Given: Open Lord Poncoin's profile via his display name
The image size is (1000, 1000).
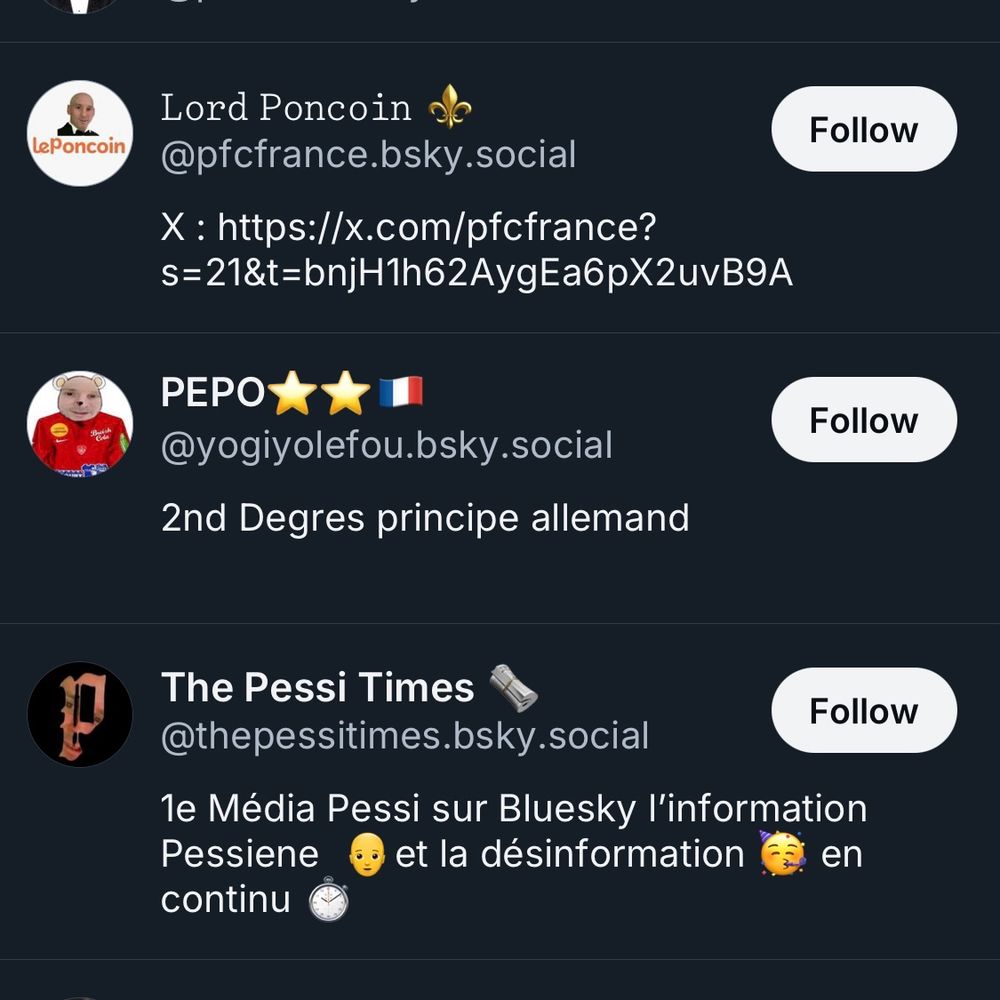Looking at the screenshot, I should tap(285, 106).
